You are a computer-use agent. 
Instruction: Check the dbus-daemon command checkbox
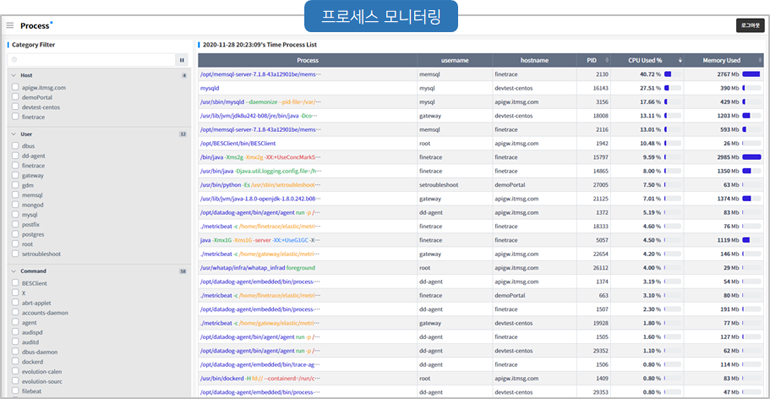[15, 352]
